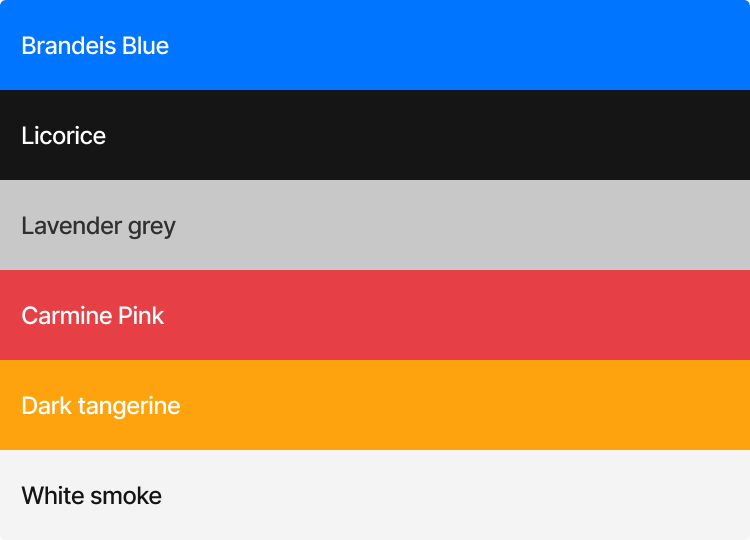This screenshot has width=750, height=540.
Task: Click the "Lavender grey" text label
Action: (99, 227)
